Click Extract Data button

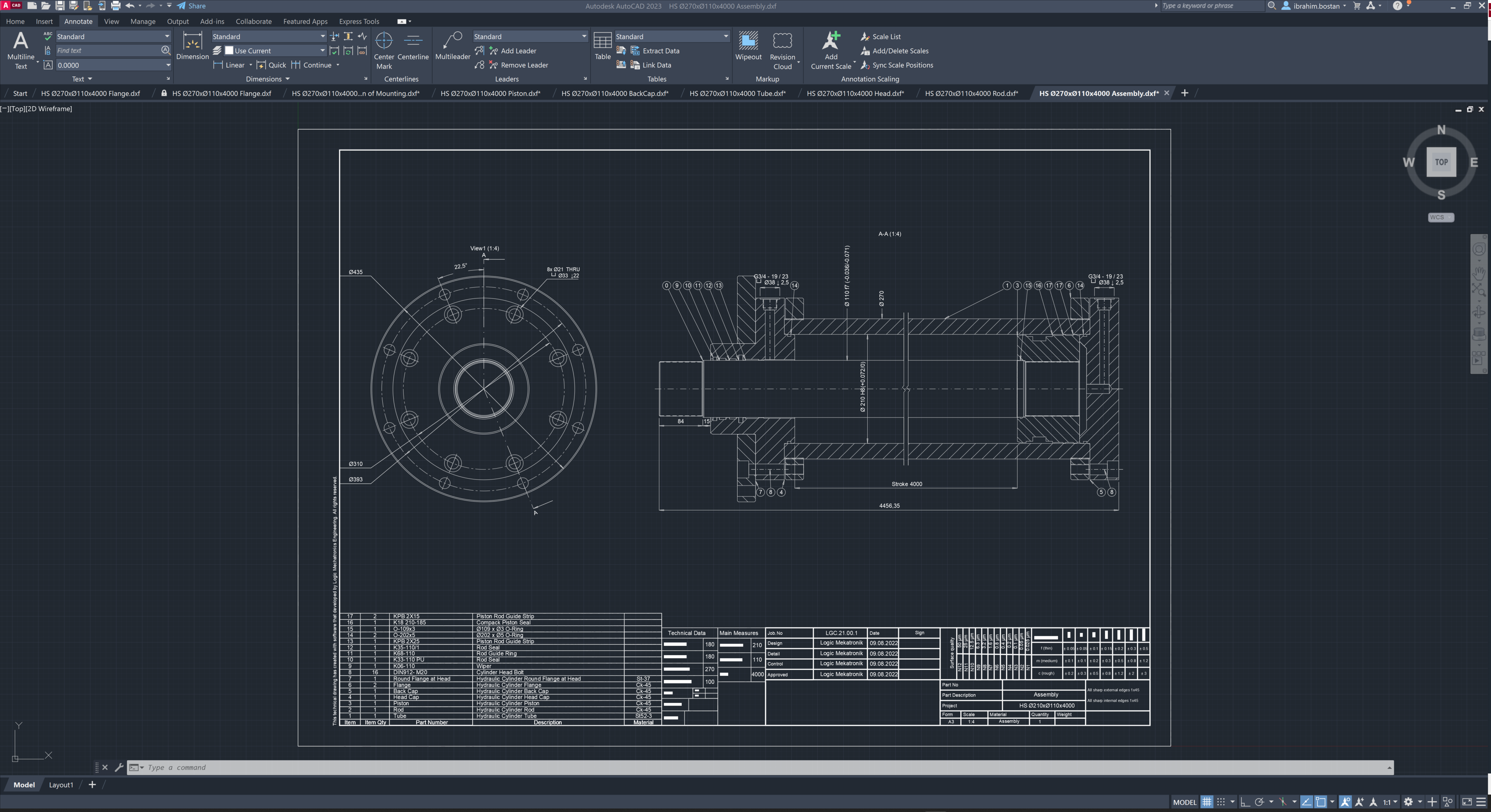(660, 51)
